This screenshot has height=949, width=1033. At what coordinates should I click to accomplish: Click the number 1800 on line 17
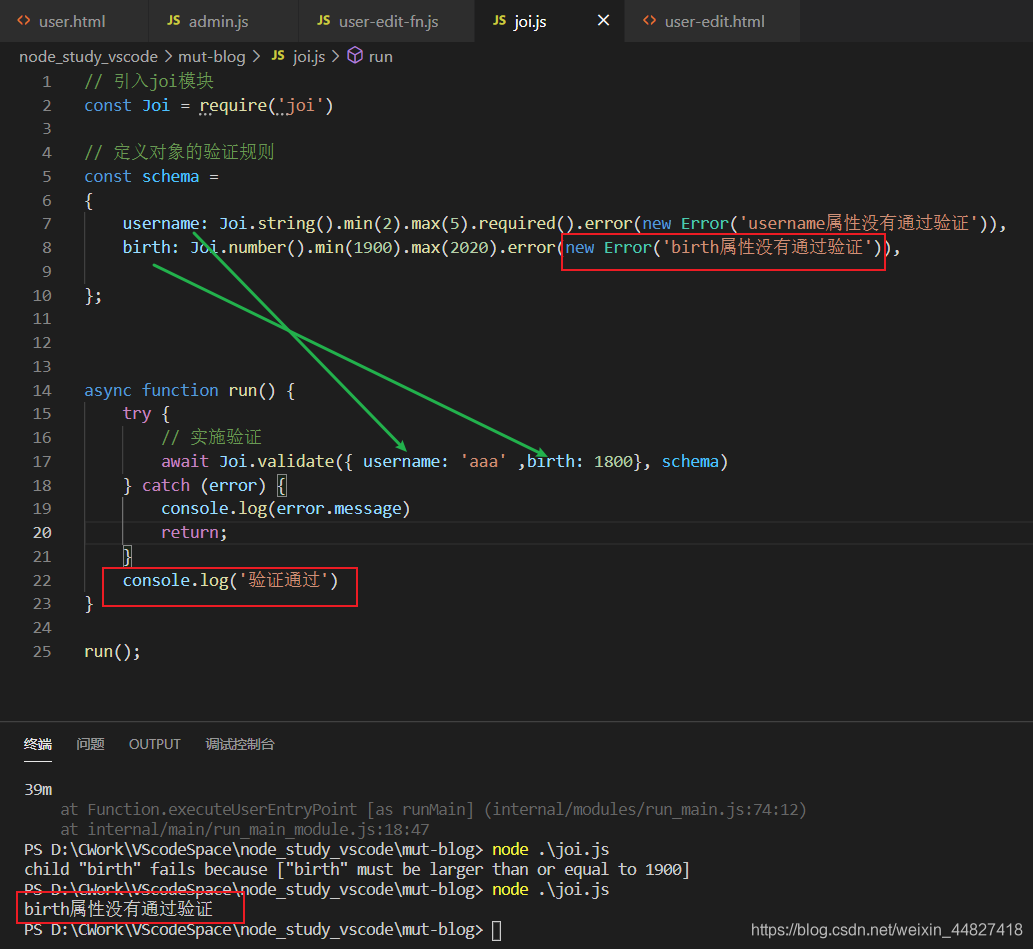point(613,461)
